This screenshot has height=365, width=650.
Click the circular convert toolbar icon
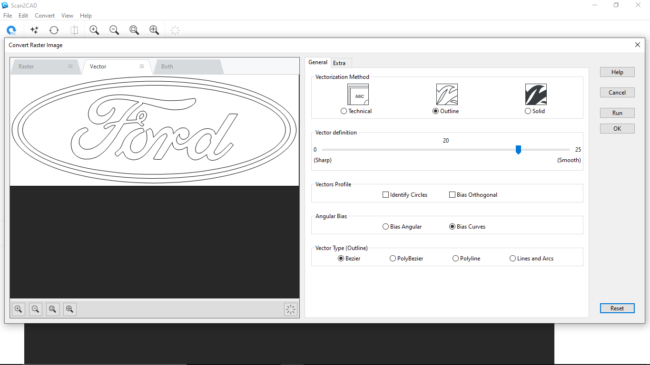(x=54, y=30)
